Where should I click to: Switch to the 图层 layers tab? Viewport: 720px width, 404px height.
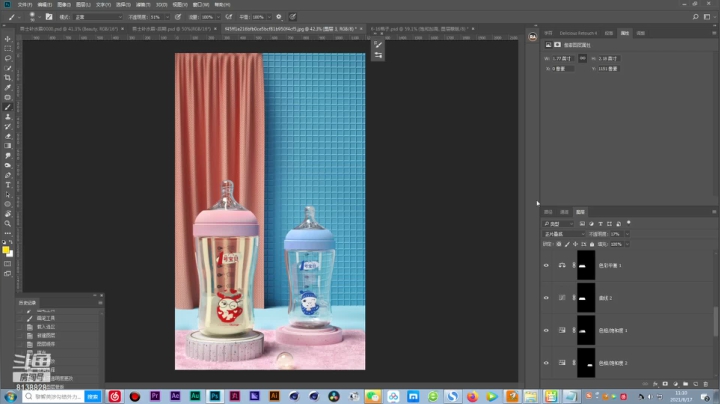coord(580,212)
